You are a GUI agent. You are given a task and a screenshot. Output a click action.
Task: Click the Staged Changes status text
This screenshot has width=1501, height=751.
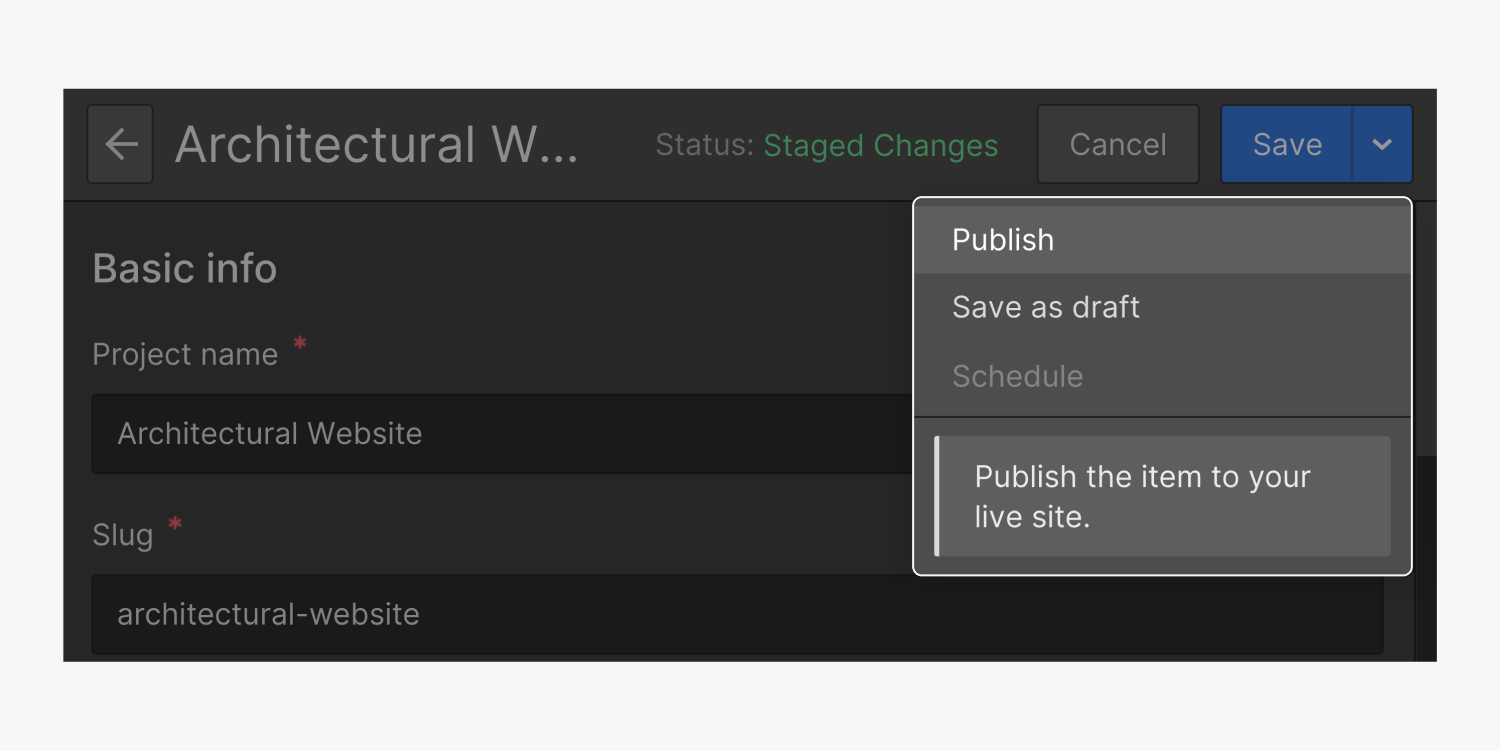881,145
